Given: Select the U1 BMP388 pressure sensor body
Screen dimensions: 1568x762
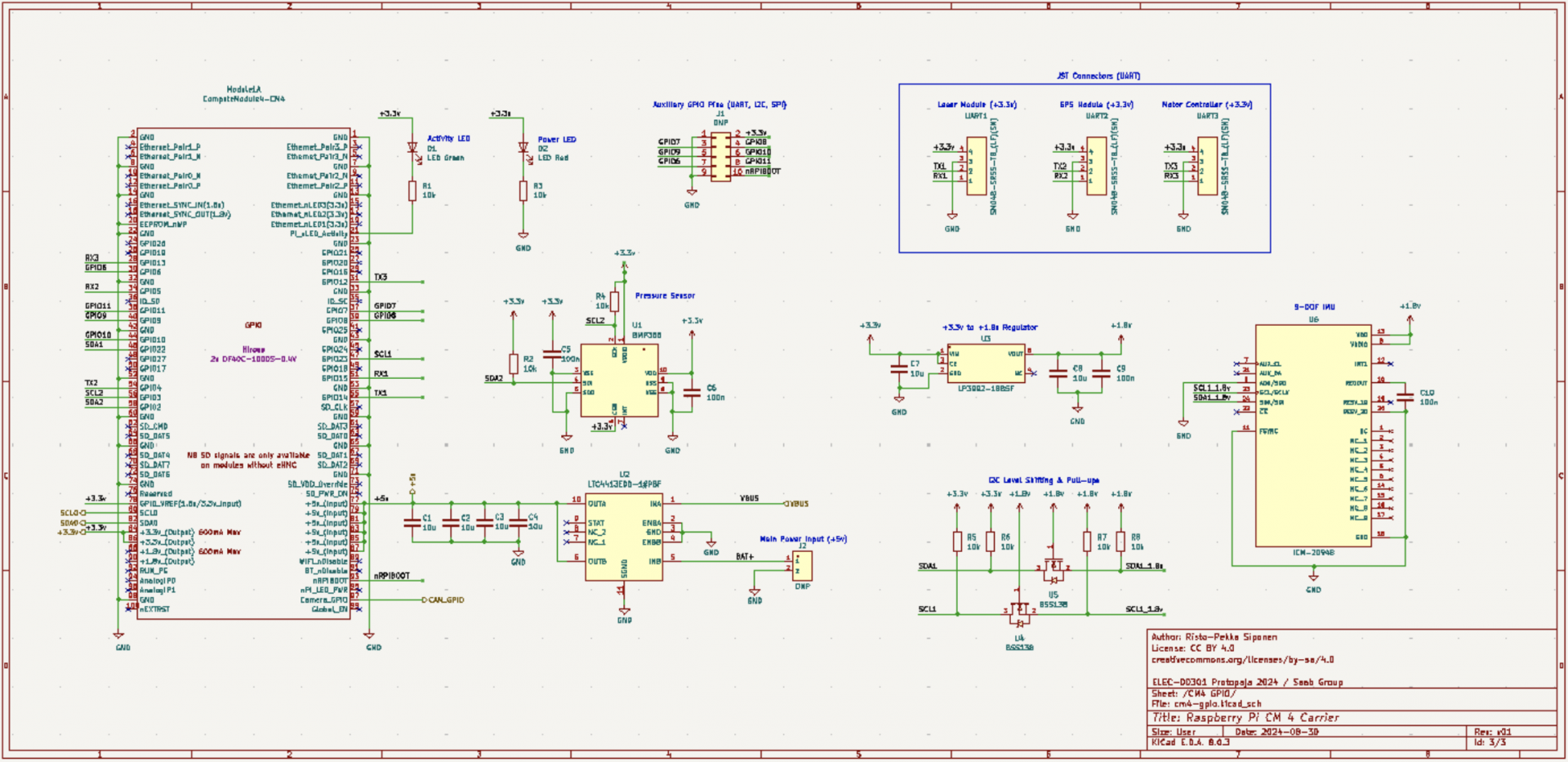Looking at the screenshot, I should (619, 381).
